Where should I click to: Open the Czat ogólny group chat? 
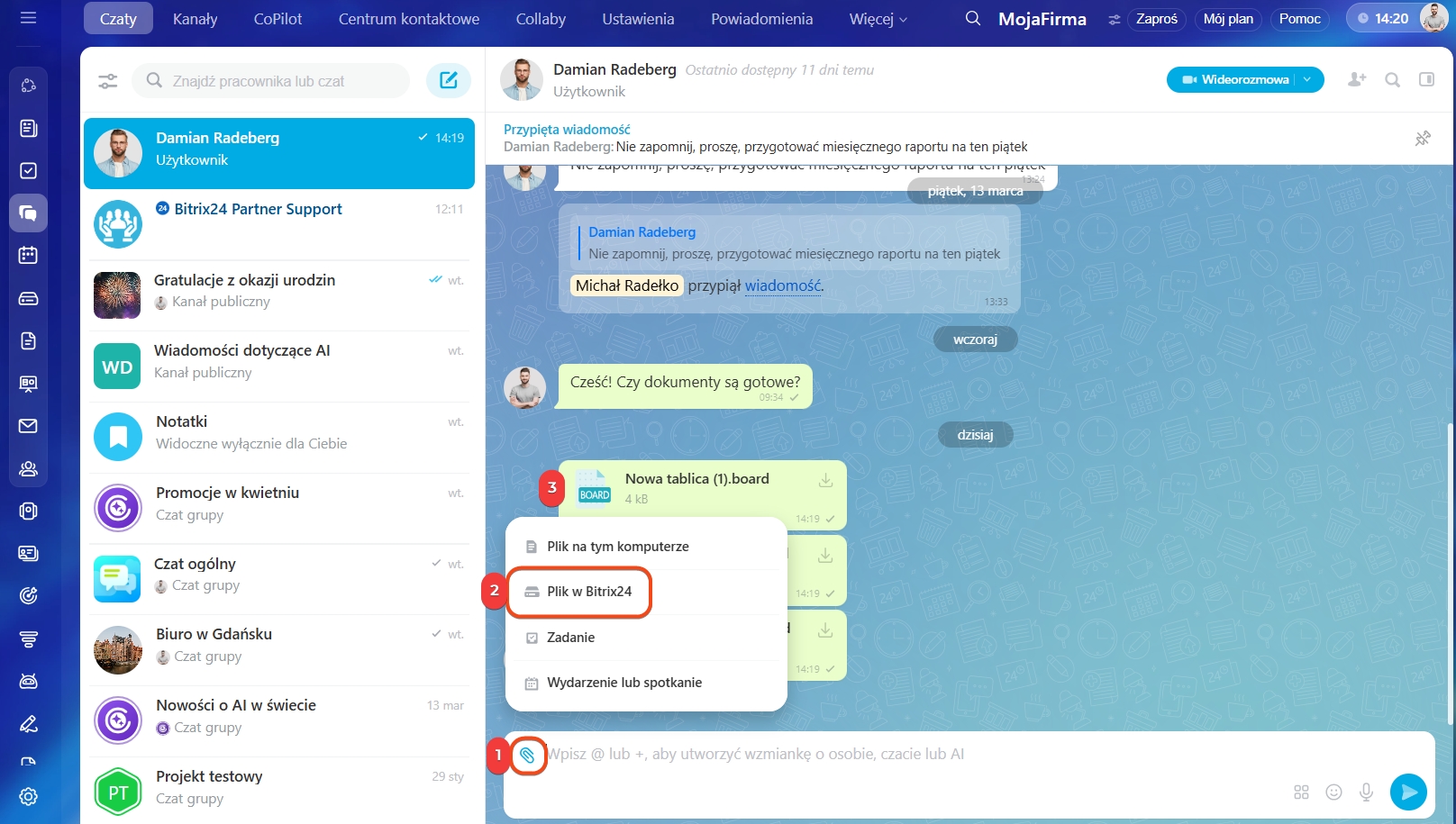(x=279, y=579)
